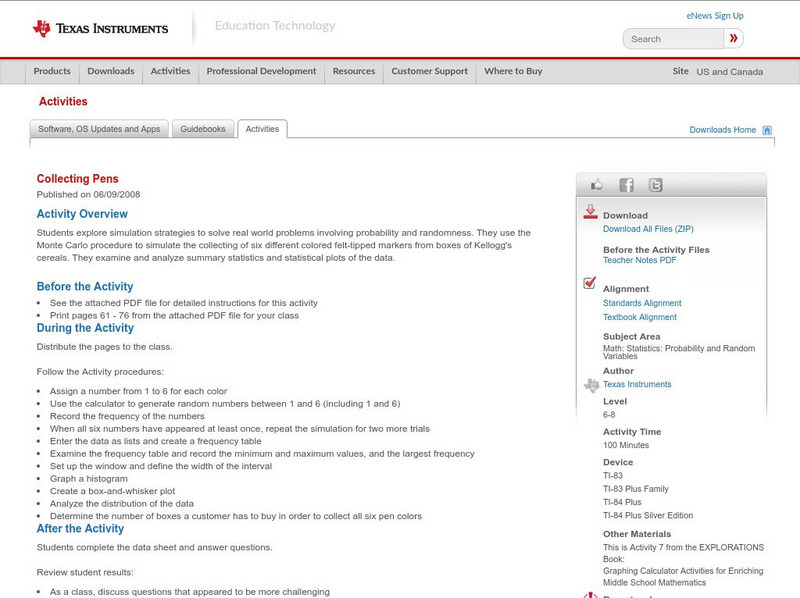Click the During the Activity heading
Screen dimensions: 800x598
coord(85,328)
